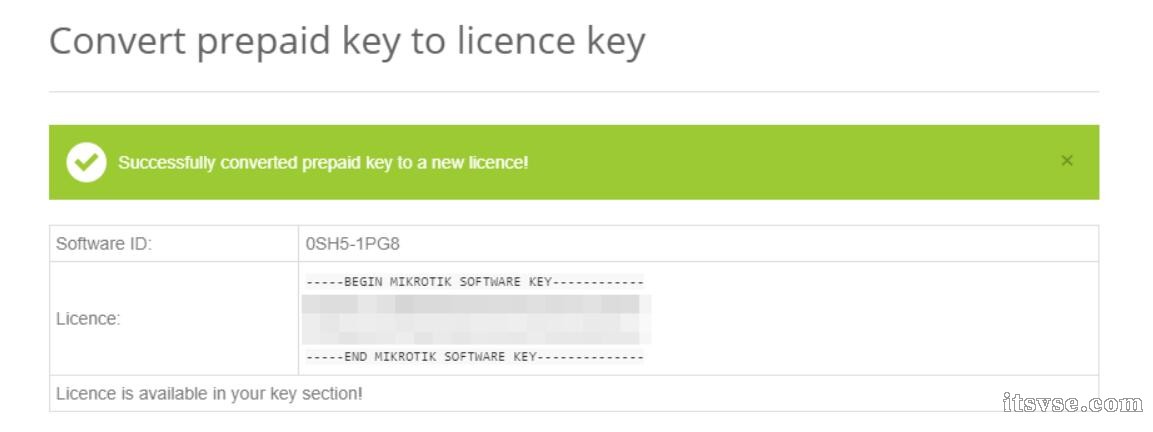The width and height of the screenshot is (1153, 432).
Task: Click the 'Successfully converted prepaid key' message text
Action: click(x=323, y=162)
